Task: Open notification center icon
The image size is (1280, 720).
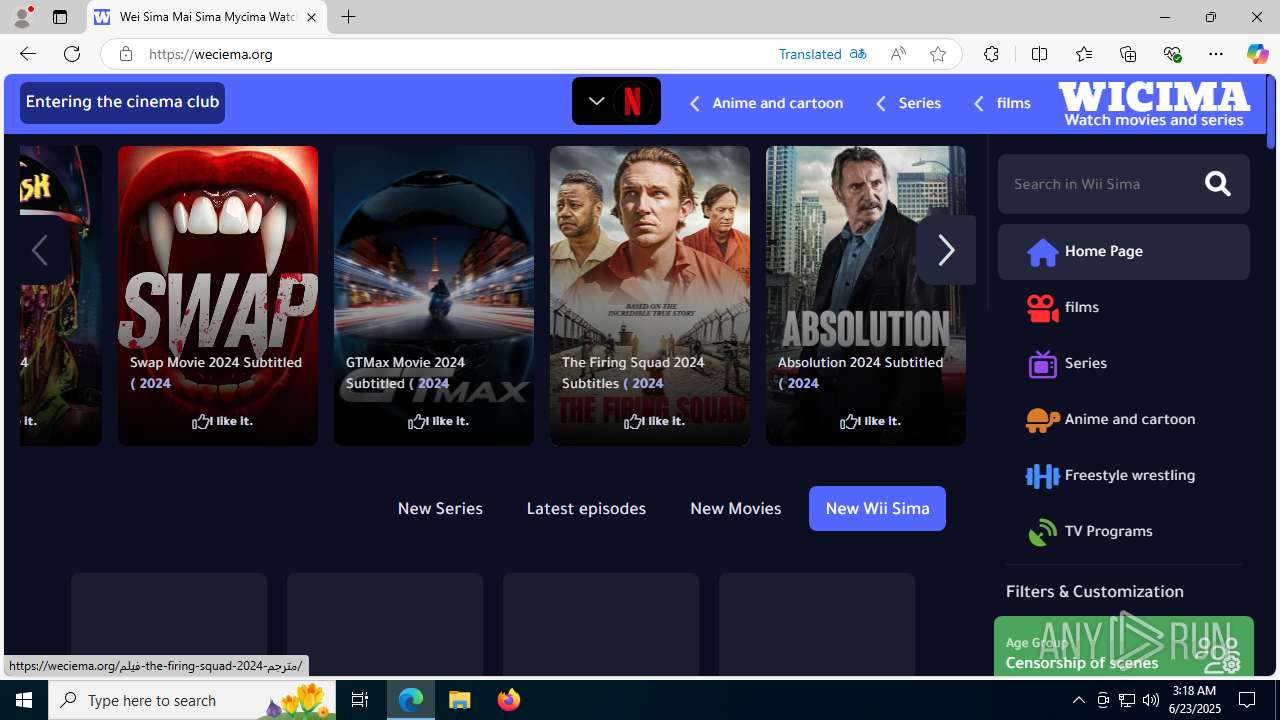Action: coord(1248,700)
